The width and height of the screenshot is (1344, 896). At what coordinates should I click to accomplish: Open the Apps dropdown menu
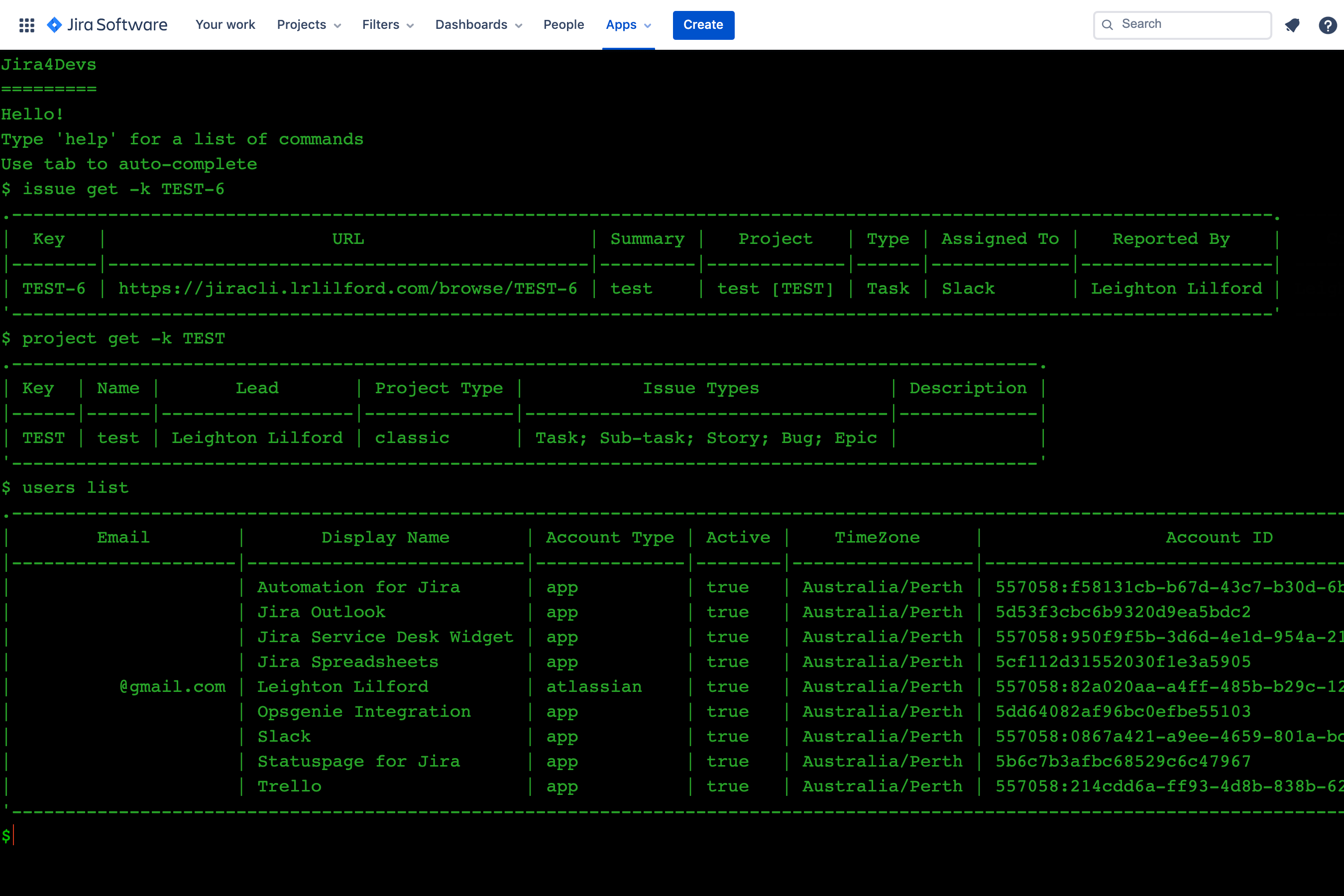[628, 24]
